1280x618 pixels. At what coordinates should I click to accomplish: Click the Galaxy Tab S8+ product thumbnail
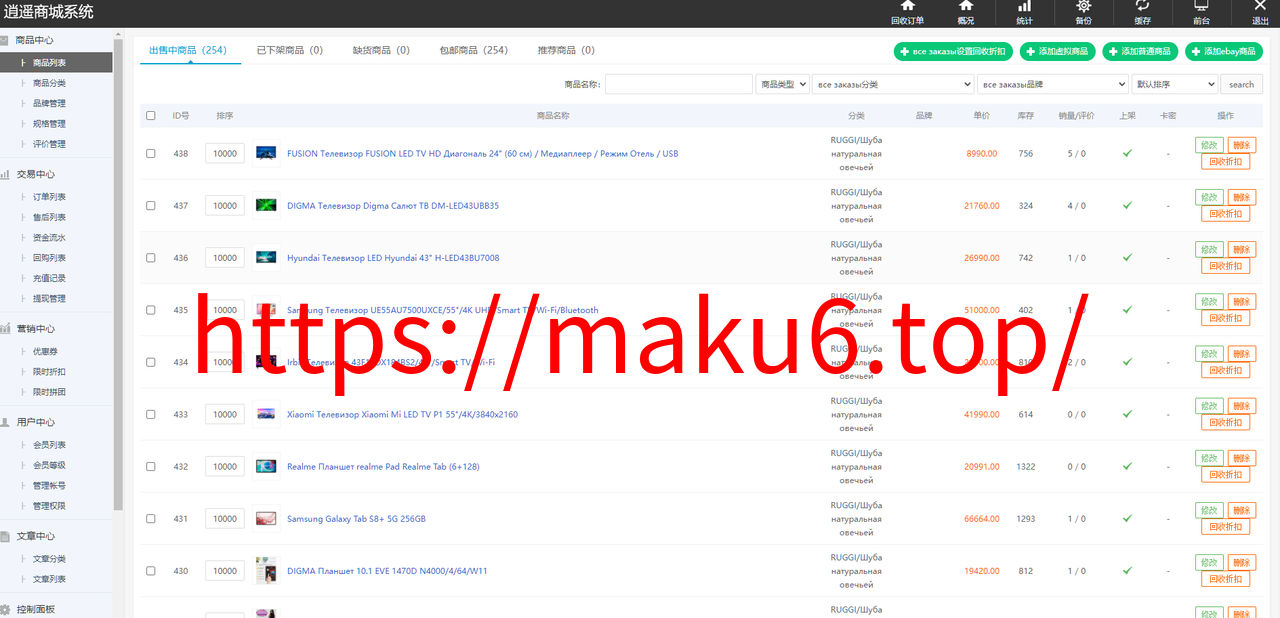point(266,518)
